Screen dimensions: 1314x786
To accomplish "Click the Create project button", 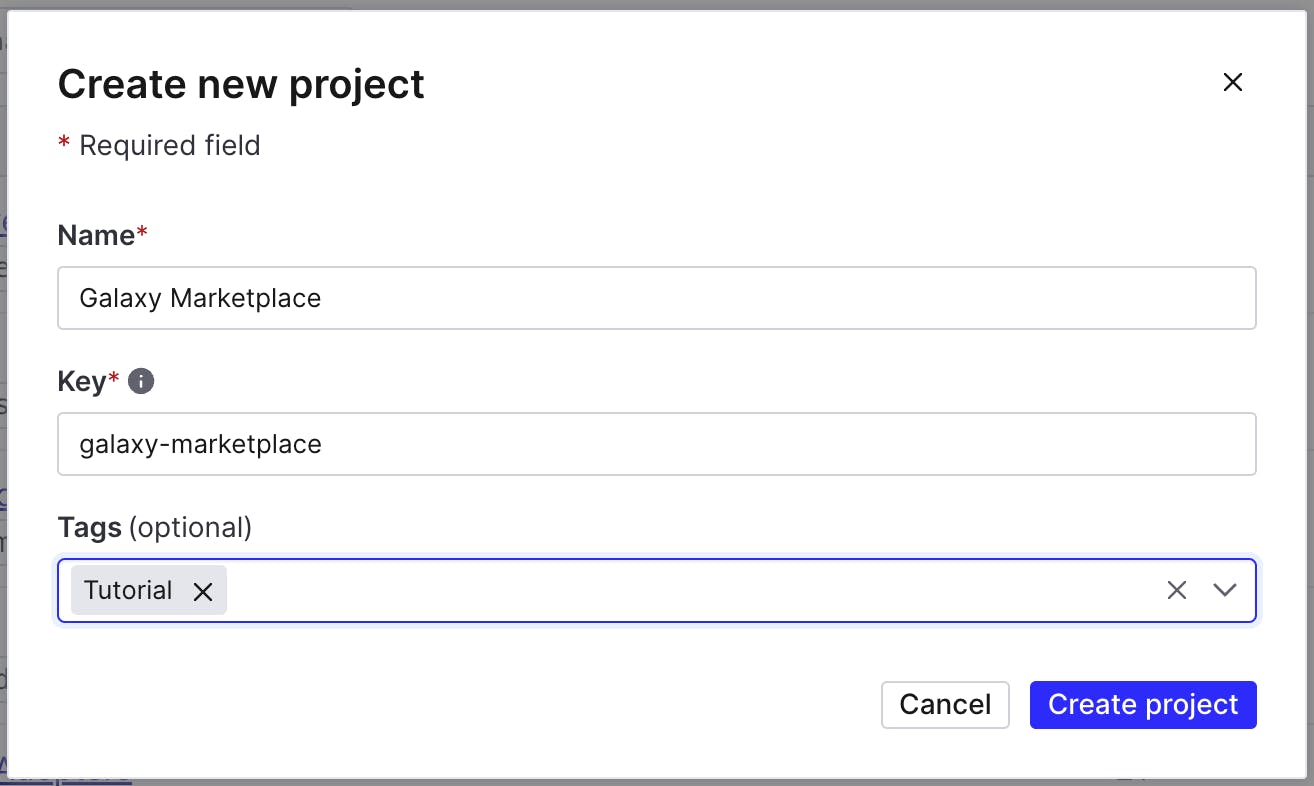I will pos(1142,704).
